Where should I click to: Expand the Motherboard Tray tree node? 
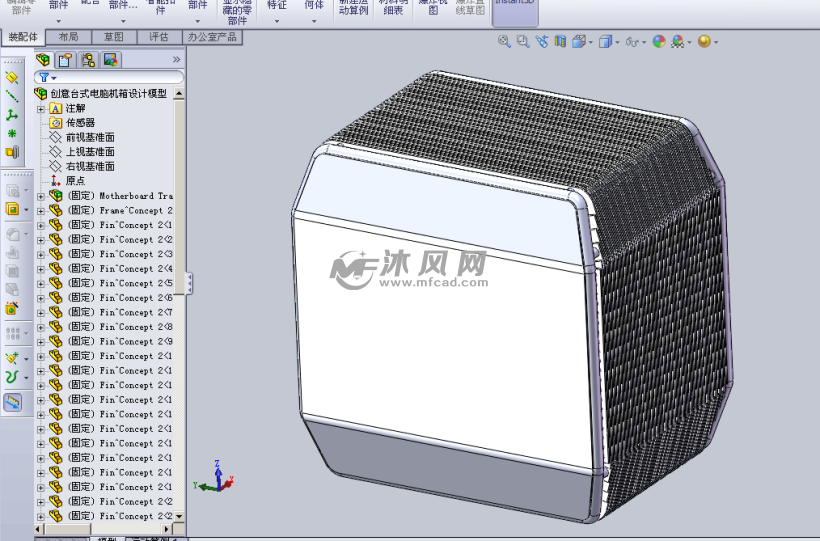(41, 196)
